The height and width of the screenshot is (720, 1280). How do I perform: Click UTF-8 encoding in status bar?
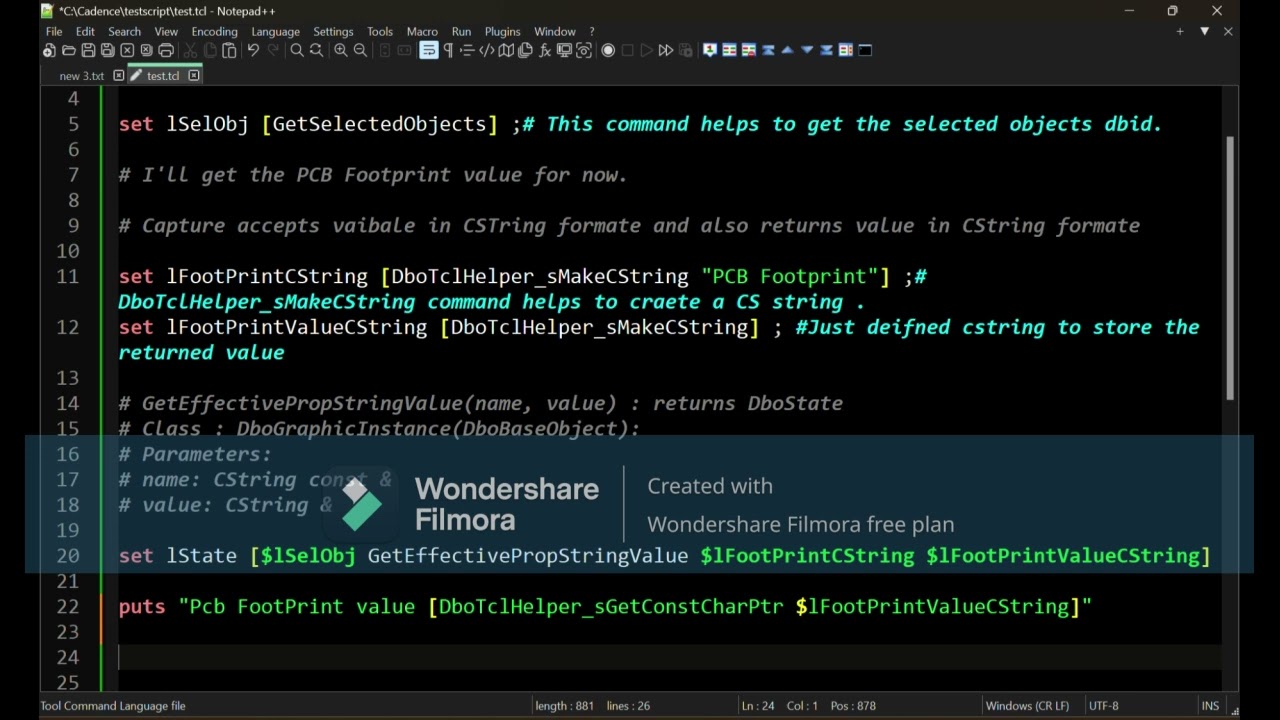click(1103, 706)
